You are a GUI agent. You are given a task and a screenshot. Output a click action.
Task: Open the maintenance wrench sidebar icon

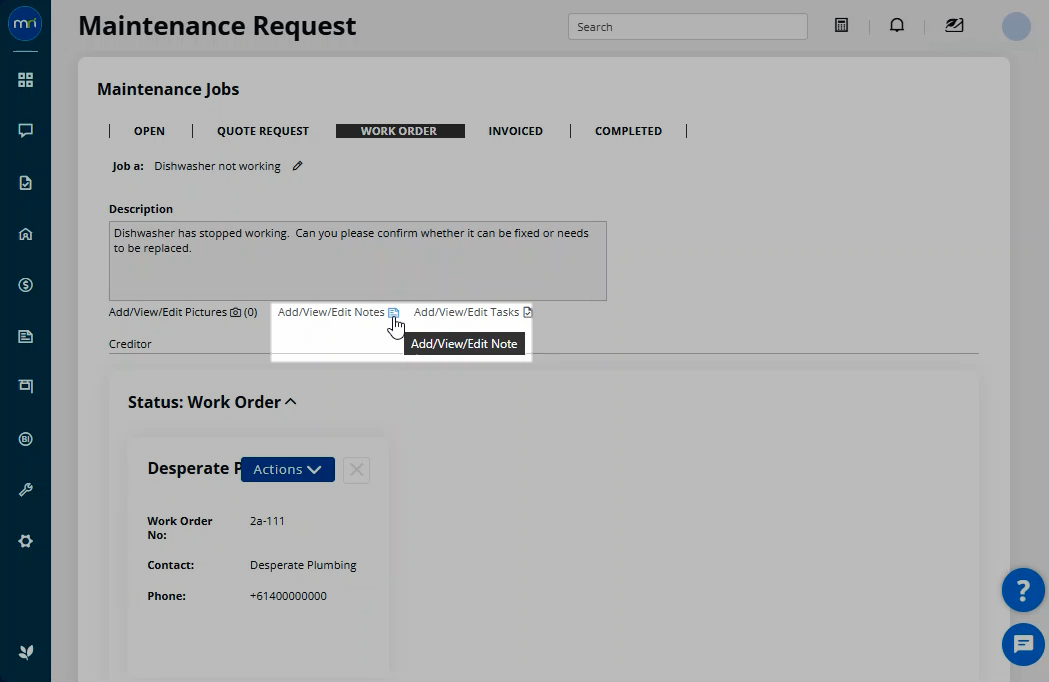pyautogui.click(x=25, y=490)
